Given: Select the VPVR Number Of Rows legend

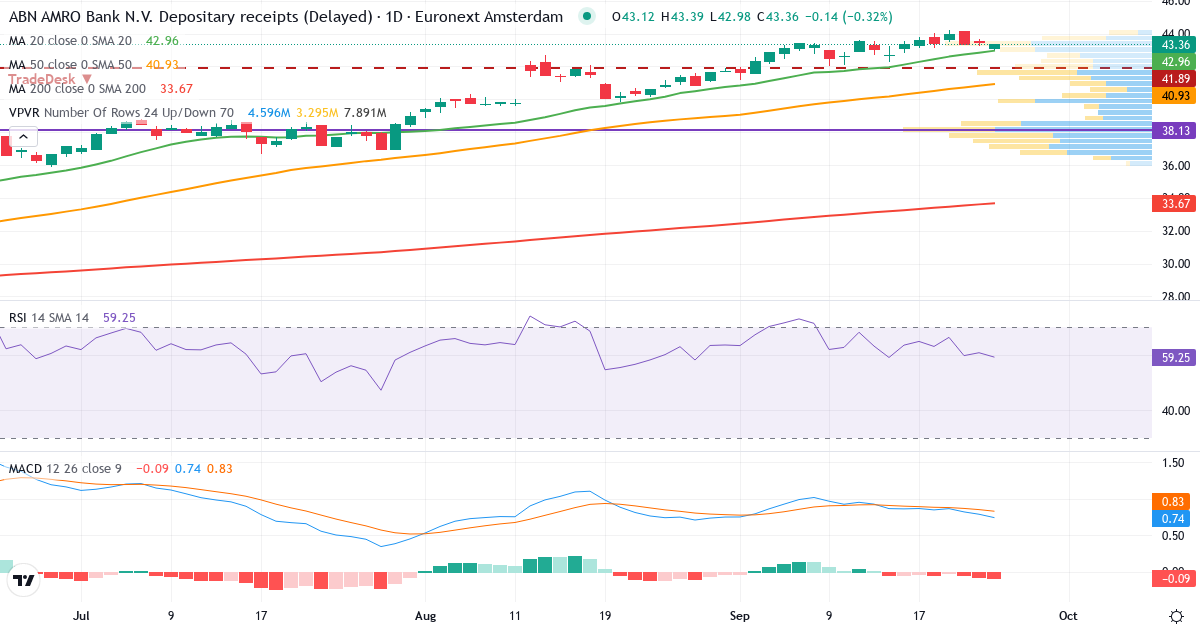Looking at the screenshot, I should 121,113.
